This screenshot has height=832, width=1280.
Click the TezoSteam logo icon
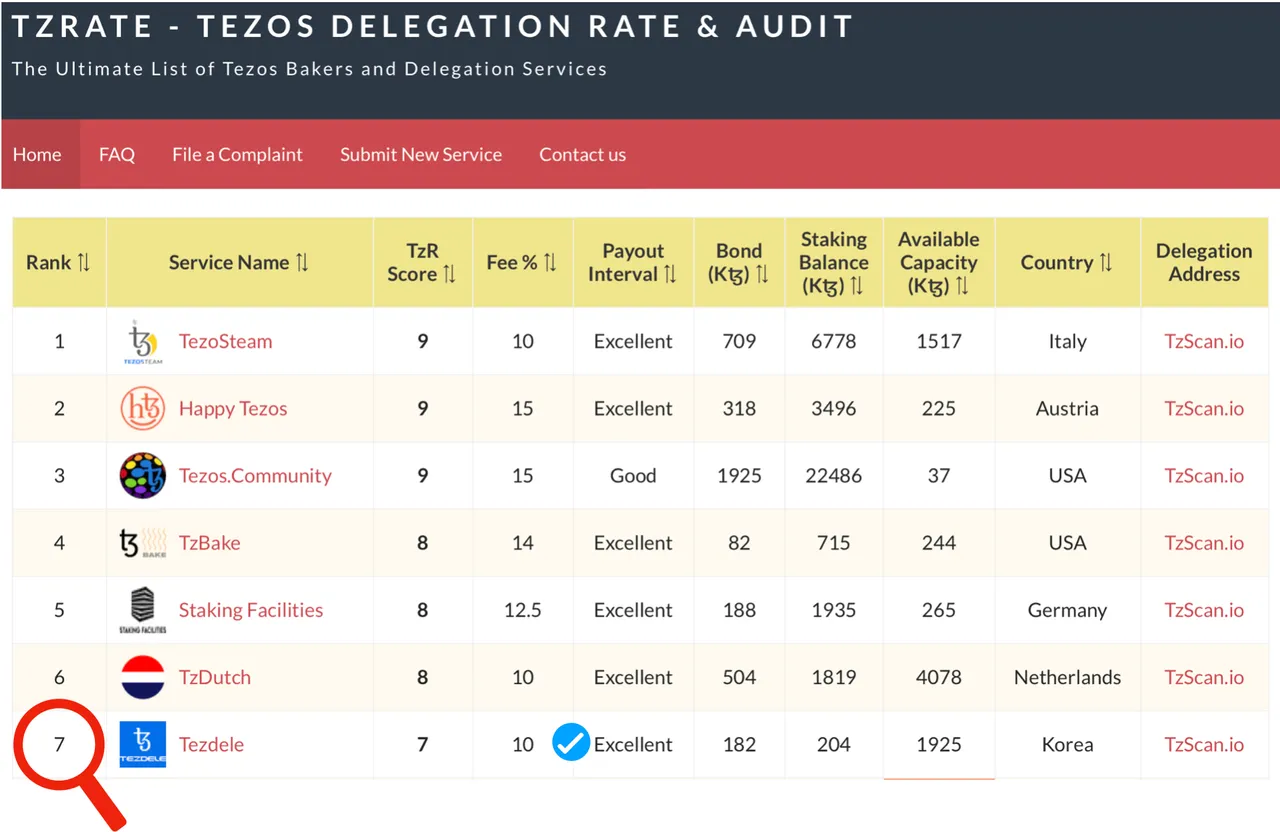tap(143, 343)
